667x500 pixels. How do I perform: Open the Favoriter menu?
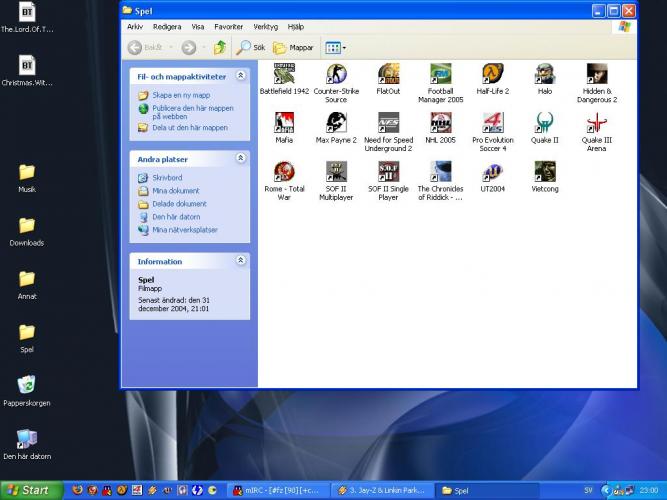click(x=228, y=27)
